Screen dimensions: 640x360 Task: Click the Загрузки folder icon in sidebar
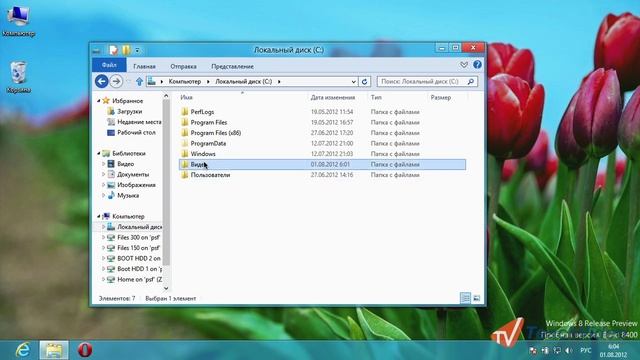111,111
